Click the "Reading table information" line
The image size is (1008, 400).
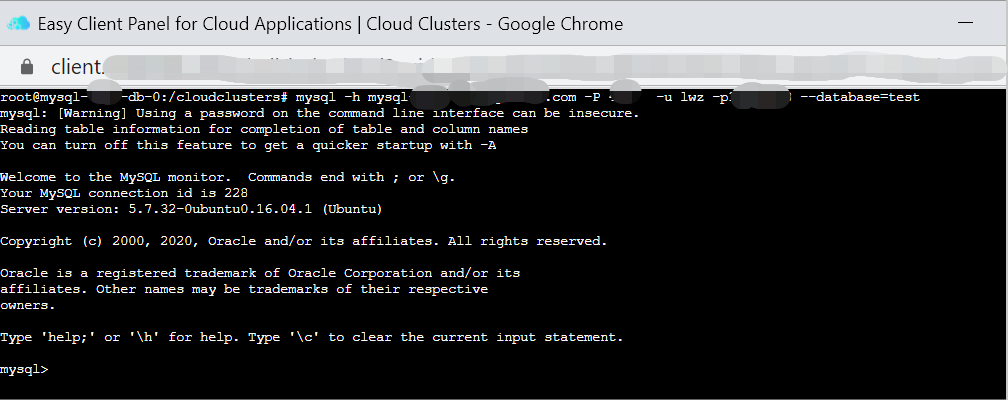pos(264,129)
